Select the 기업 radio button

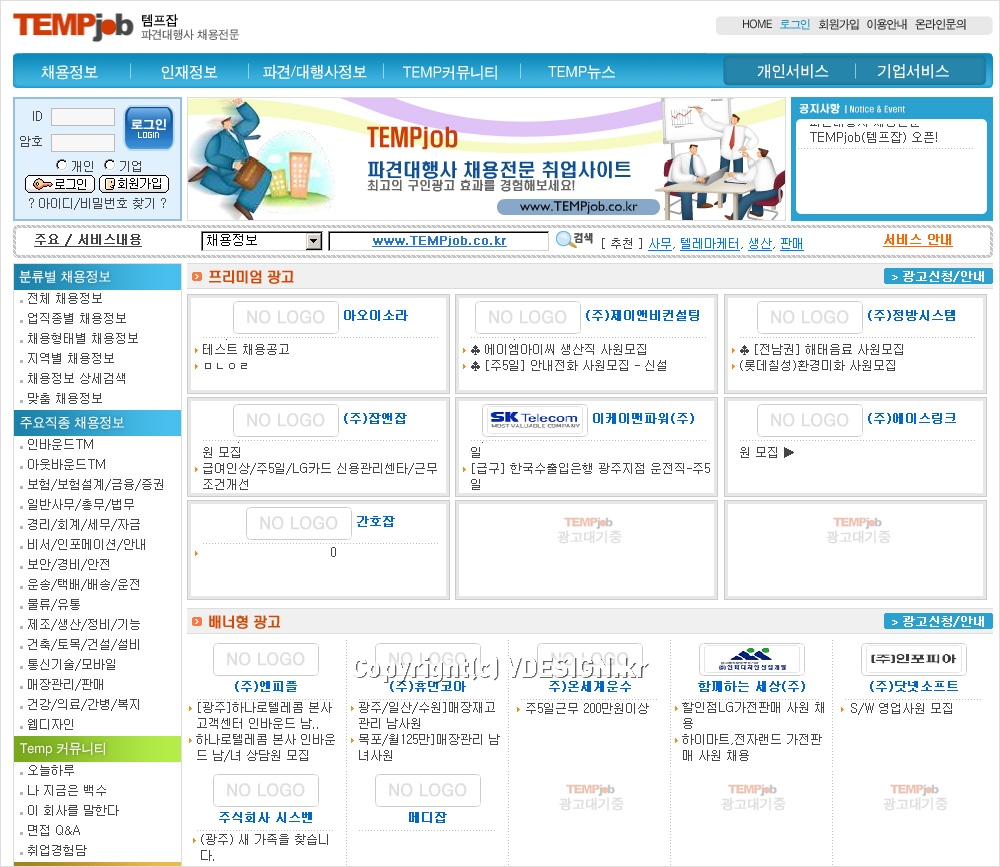[x=110, y=165]
